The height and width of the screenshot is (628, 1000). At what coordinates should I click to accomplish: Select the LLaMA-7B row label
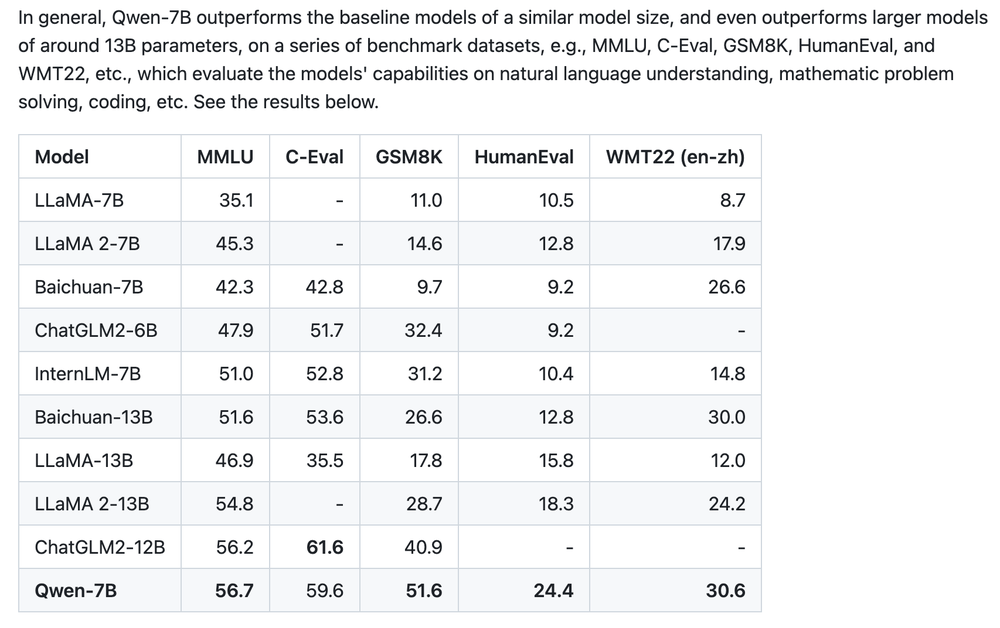point(79,201)
